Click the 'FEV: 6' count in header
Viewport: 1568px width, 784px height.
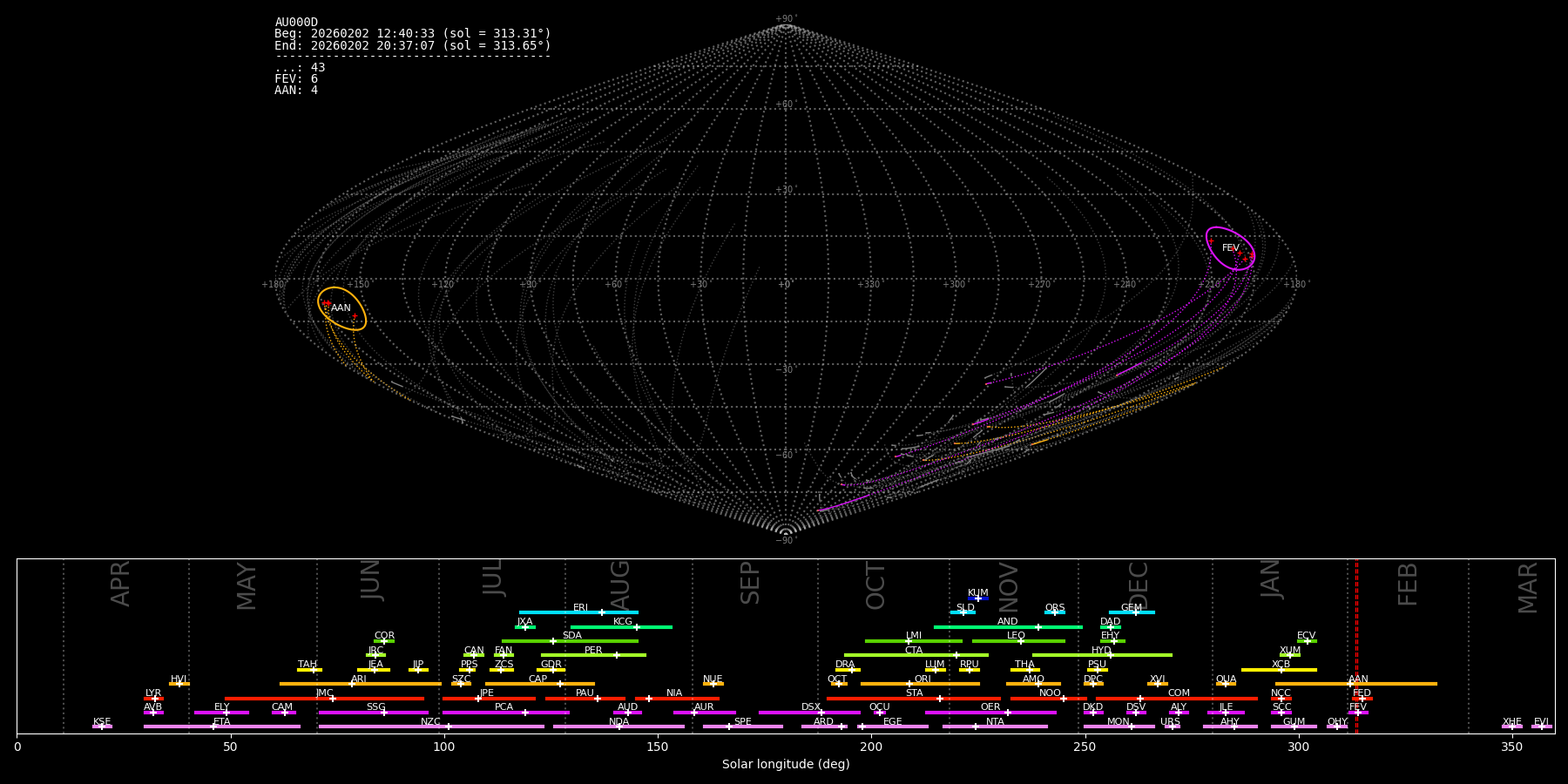(x=296, y=79)
